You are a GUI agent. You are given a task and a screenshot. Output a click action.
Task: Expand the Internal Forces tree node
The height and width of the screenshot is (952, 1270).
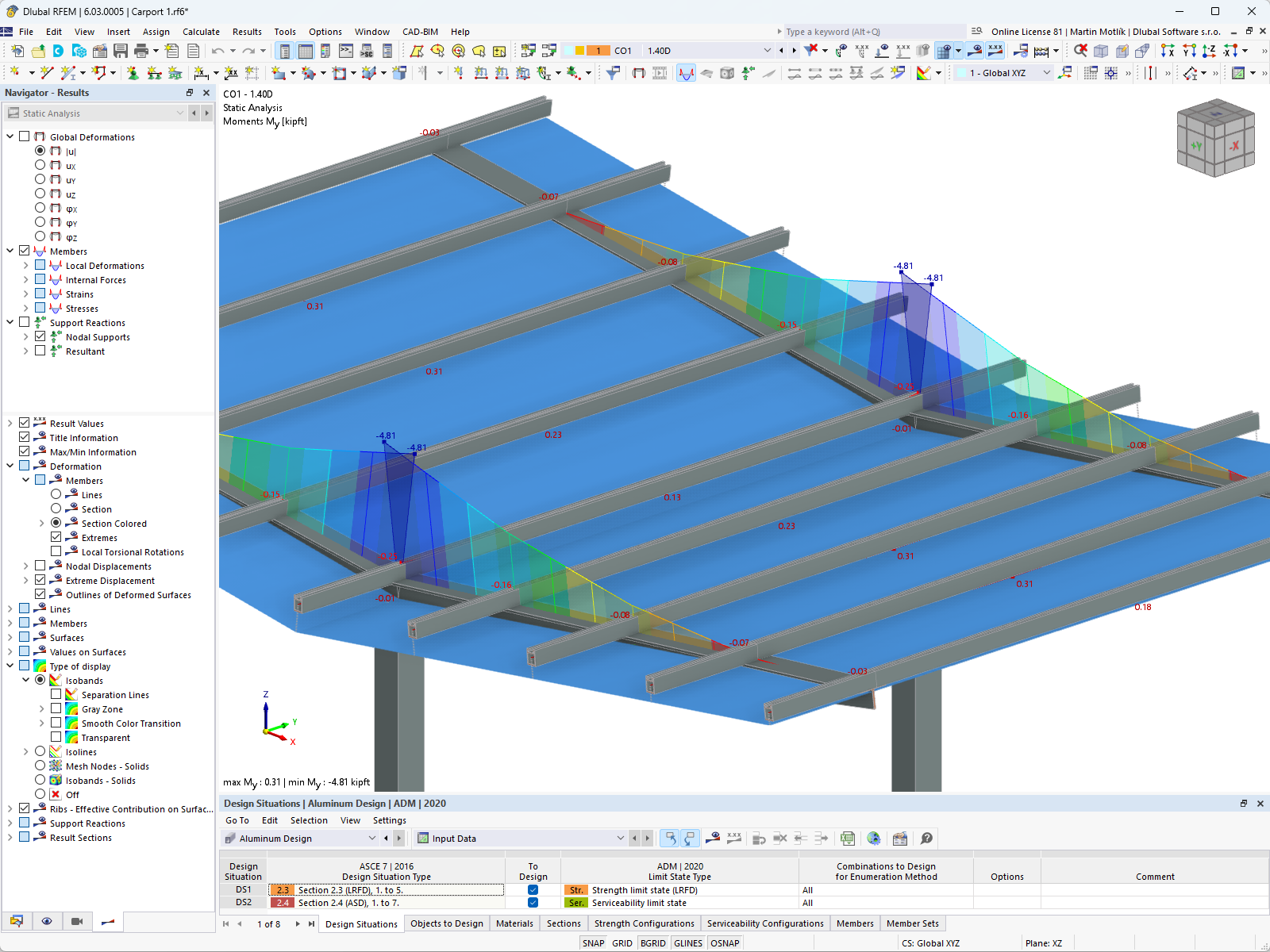click(x=25, y=279)
